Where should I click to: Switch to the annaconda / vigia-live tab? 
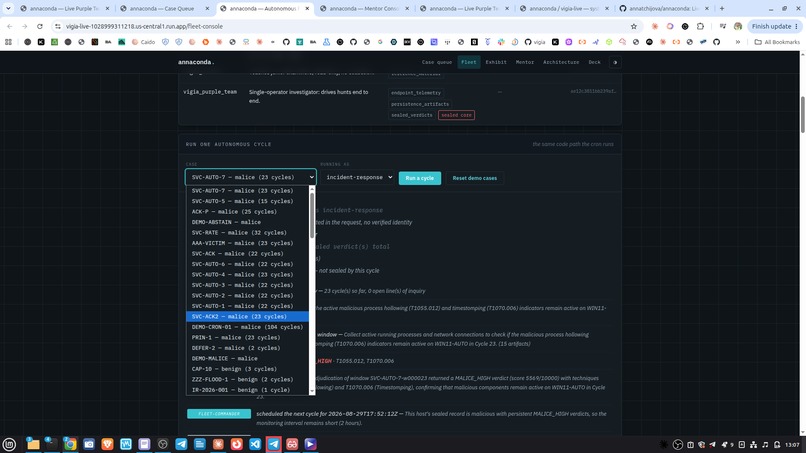[x=565, y=9]
